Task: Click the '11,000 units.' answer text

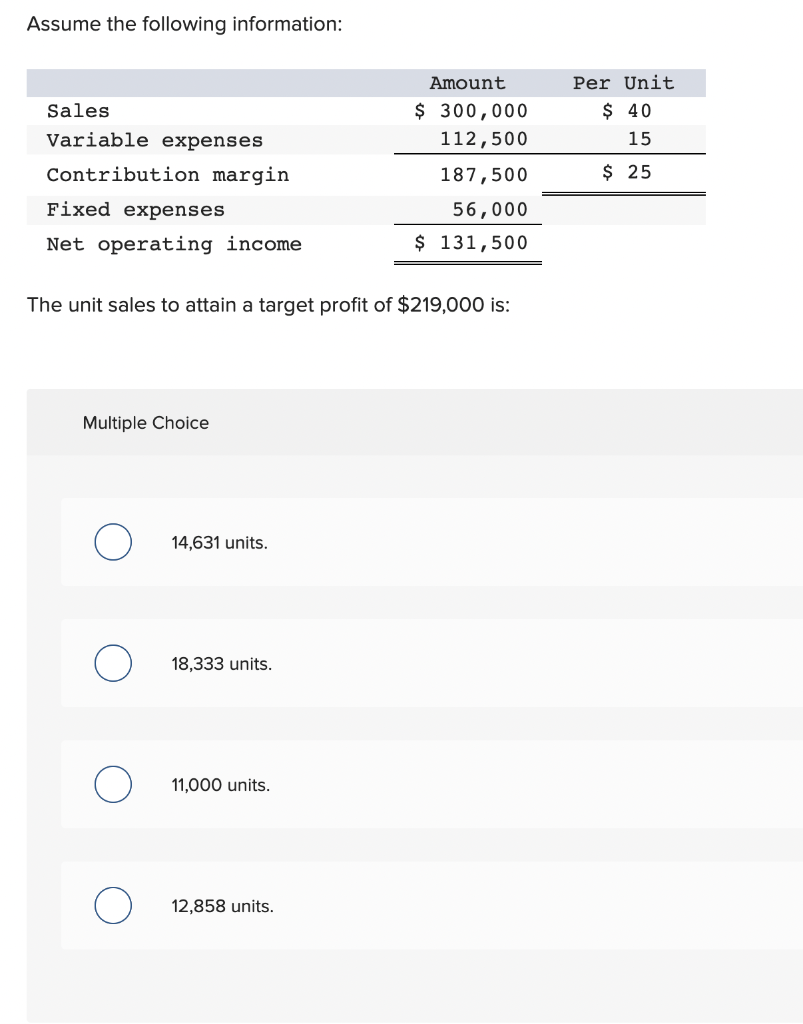Action: pyautogui.click(x=220, y=785)
